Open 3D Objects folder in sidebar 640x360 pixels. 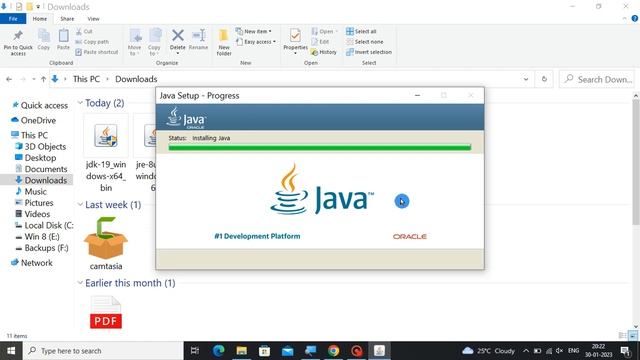pyautogui.click(x=40, y=147)
